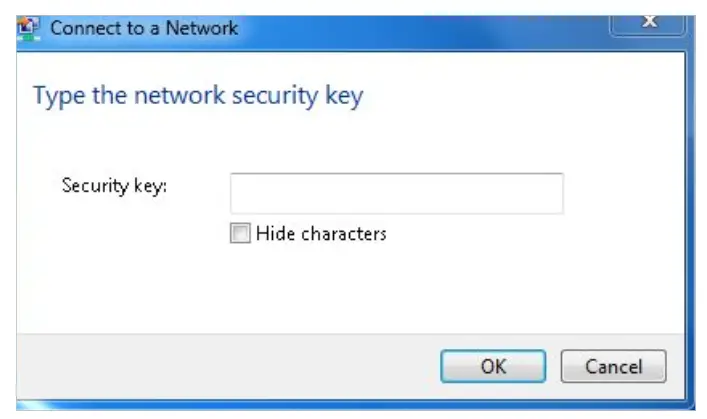
Task: Click the right end of the Security key field
Action: [x=556, y=193]
